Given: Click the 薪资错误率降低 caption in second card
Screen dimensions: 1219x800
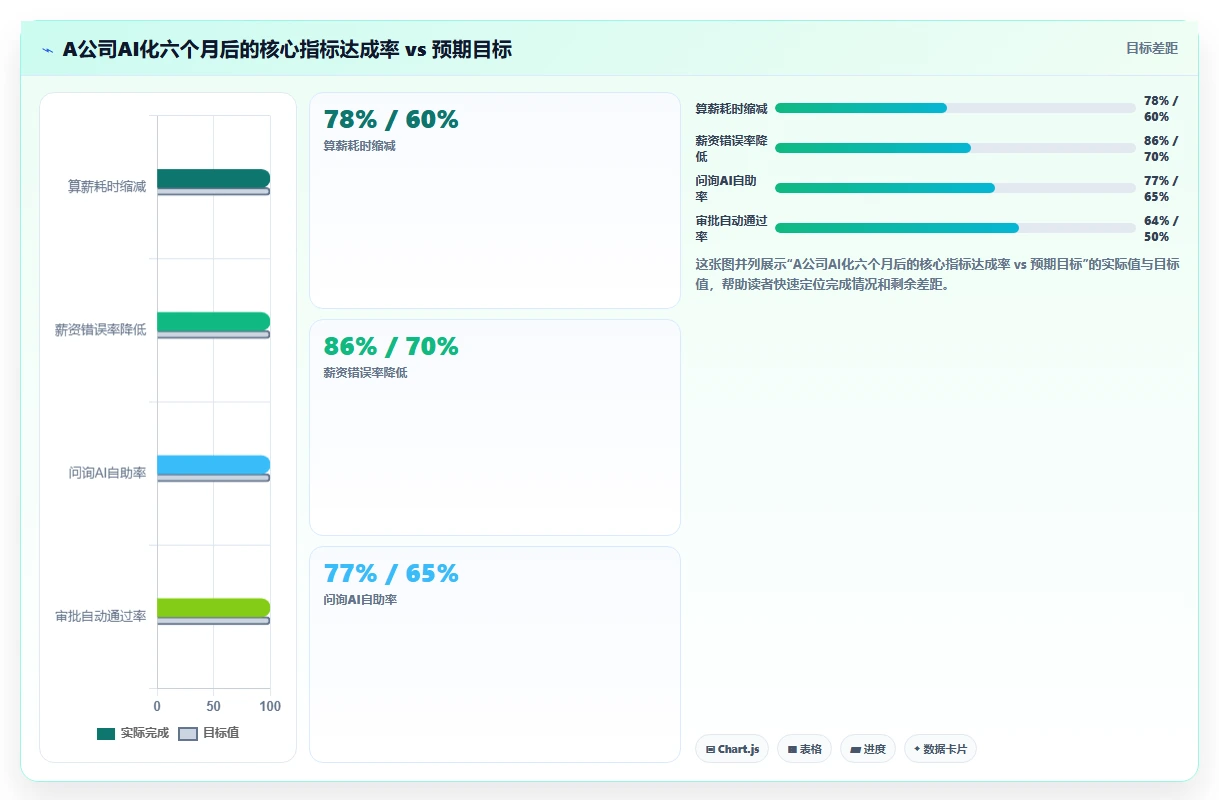Looking at the screenshot, I should pos(365,373).
